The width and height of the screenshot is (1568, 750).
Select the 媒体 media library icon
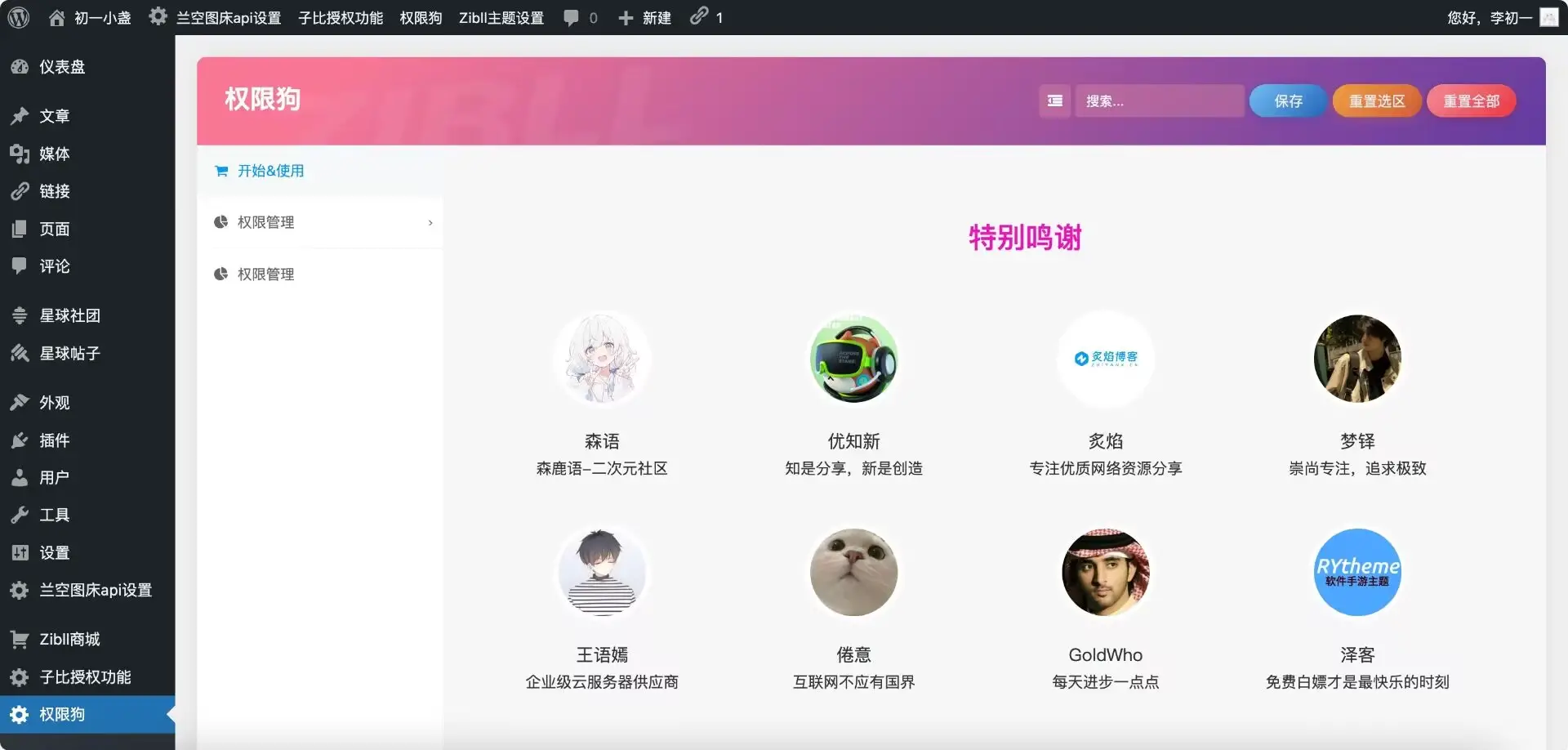[19, 154]
